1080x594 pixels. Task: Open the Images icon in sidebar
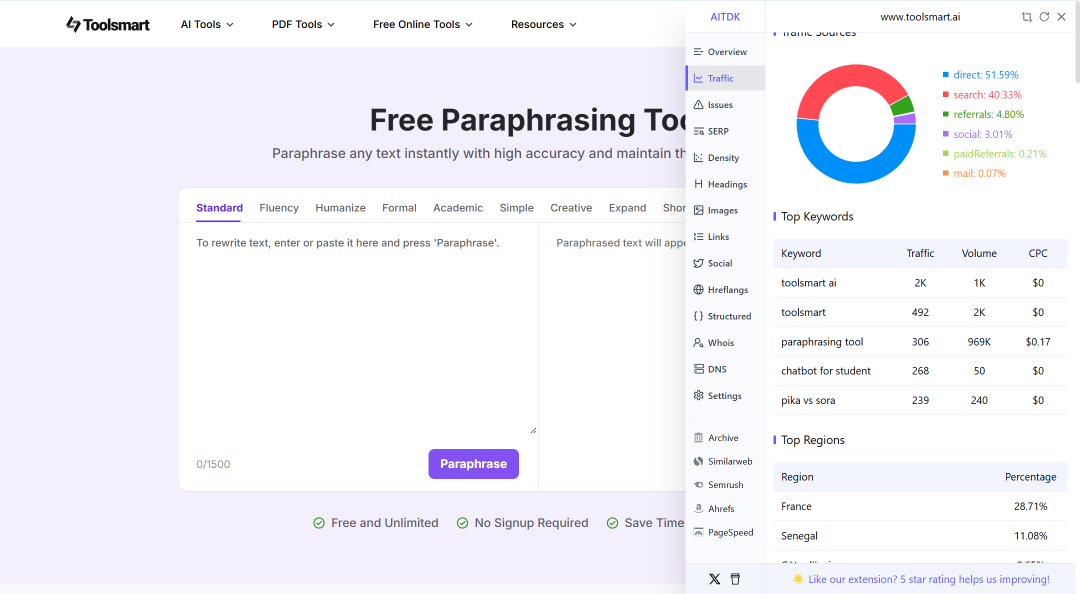click(698, 210)
